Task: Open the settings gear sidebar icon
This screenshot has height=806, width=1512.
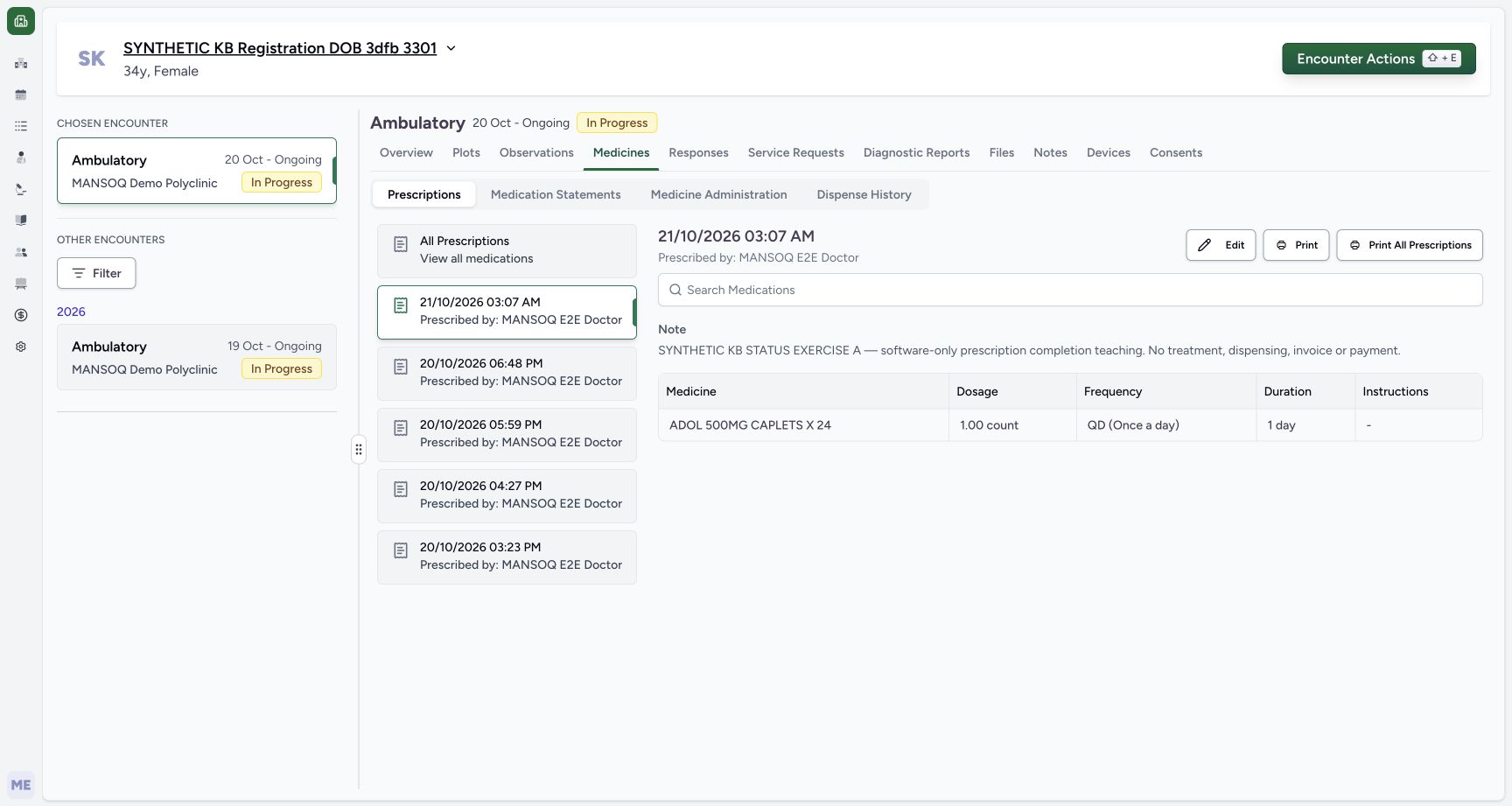Action: pos(21,347)
